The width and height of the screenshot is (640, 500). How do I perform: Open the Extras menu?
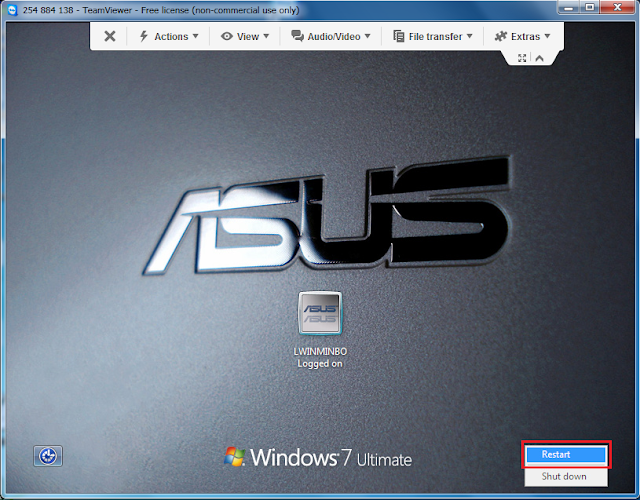522,36
